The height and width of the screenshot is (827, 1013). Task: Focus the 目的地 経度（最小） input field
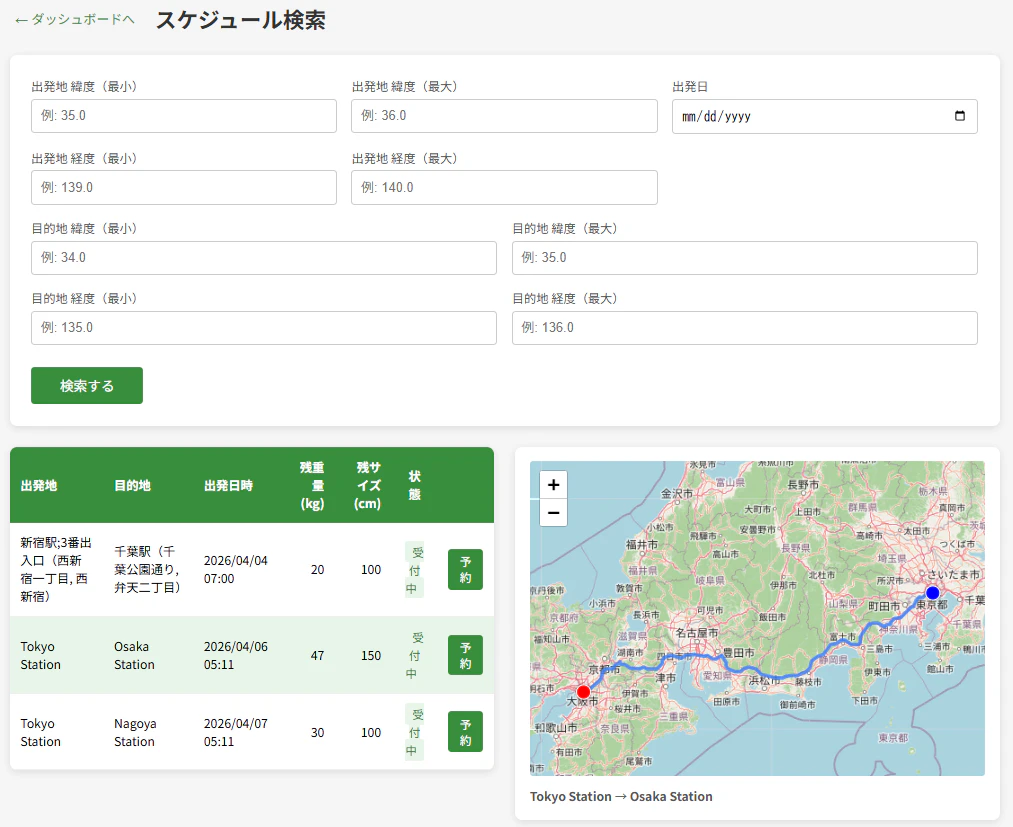click(x=264, y=328)
